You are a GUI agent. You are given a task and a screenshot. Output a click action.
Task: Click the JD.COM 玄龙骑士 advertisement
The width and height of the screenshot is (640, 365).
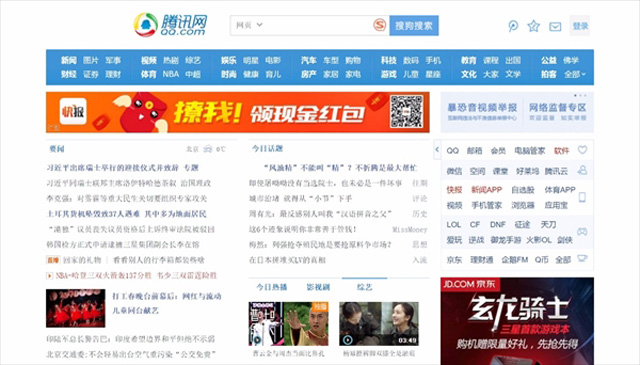pos(517,321)
